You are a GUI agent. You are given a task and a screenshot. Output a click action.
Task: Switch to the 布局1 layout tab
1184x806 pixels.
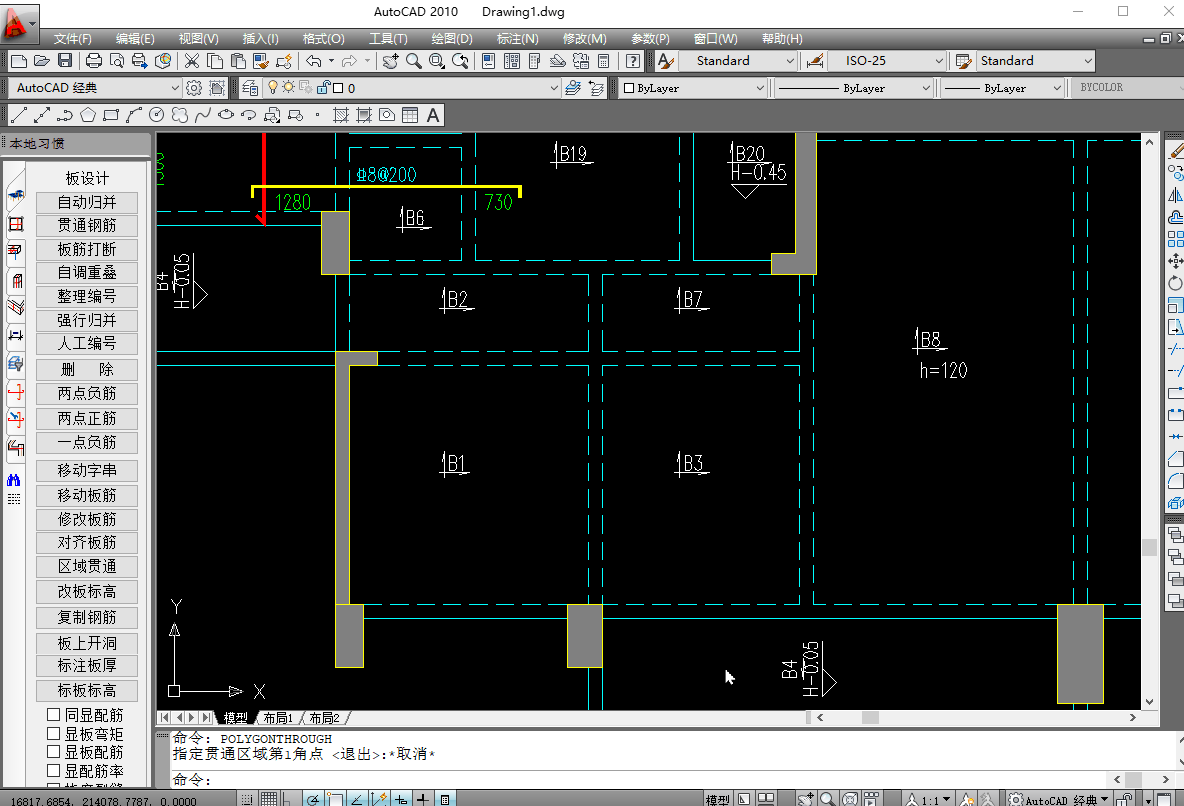(278, 718)
